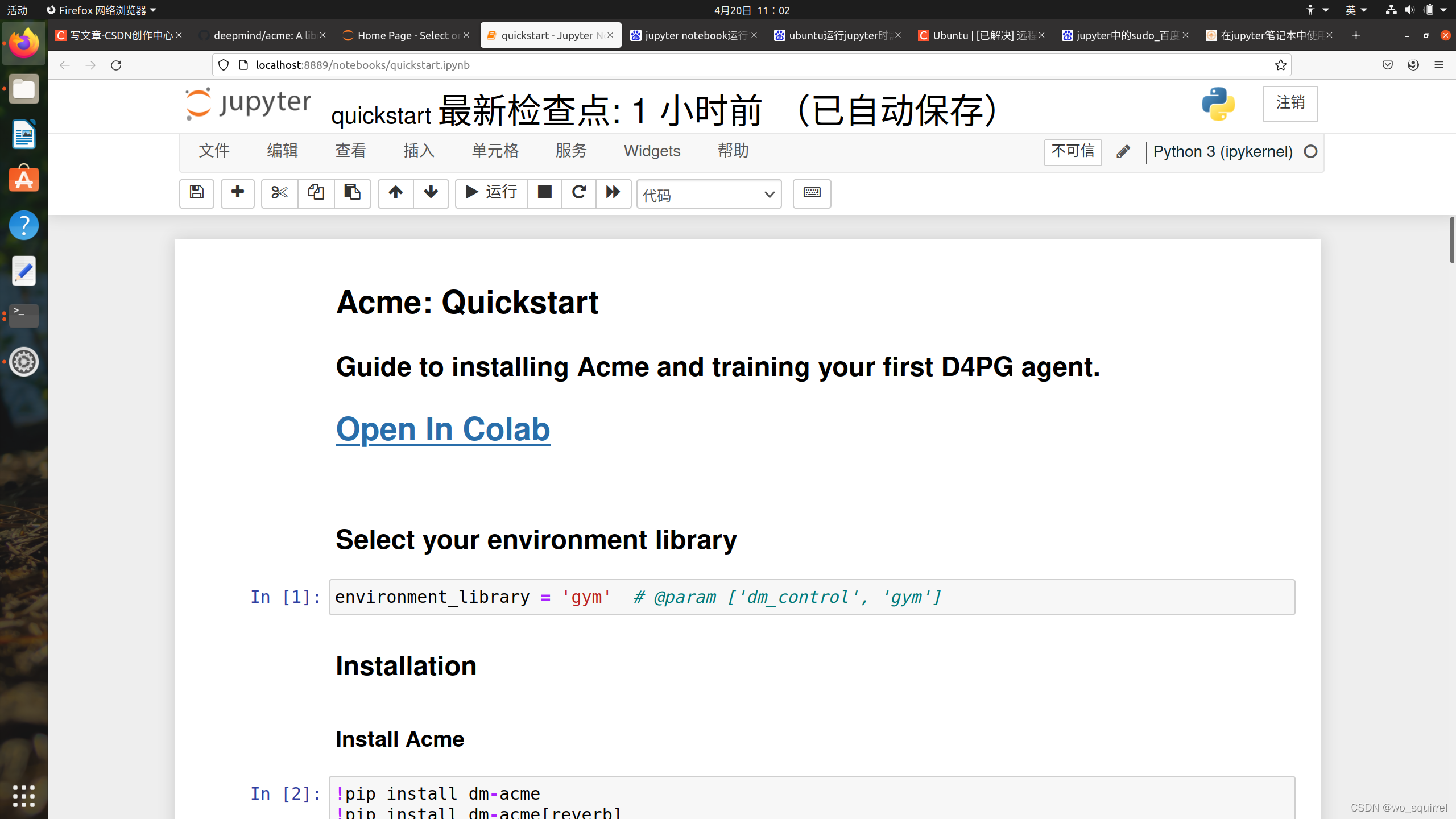Screen dimensions: 1456x819
Task: Open Settings gear in the dock
Action: tap(24, 362)
